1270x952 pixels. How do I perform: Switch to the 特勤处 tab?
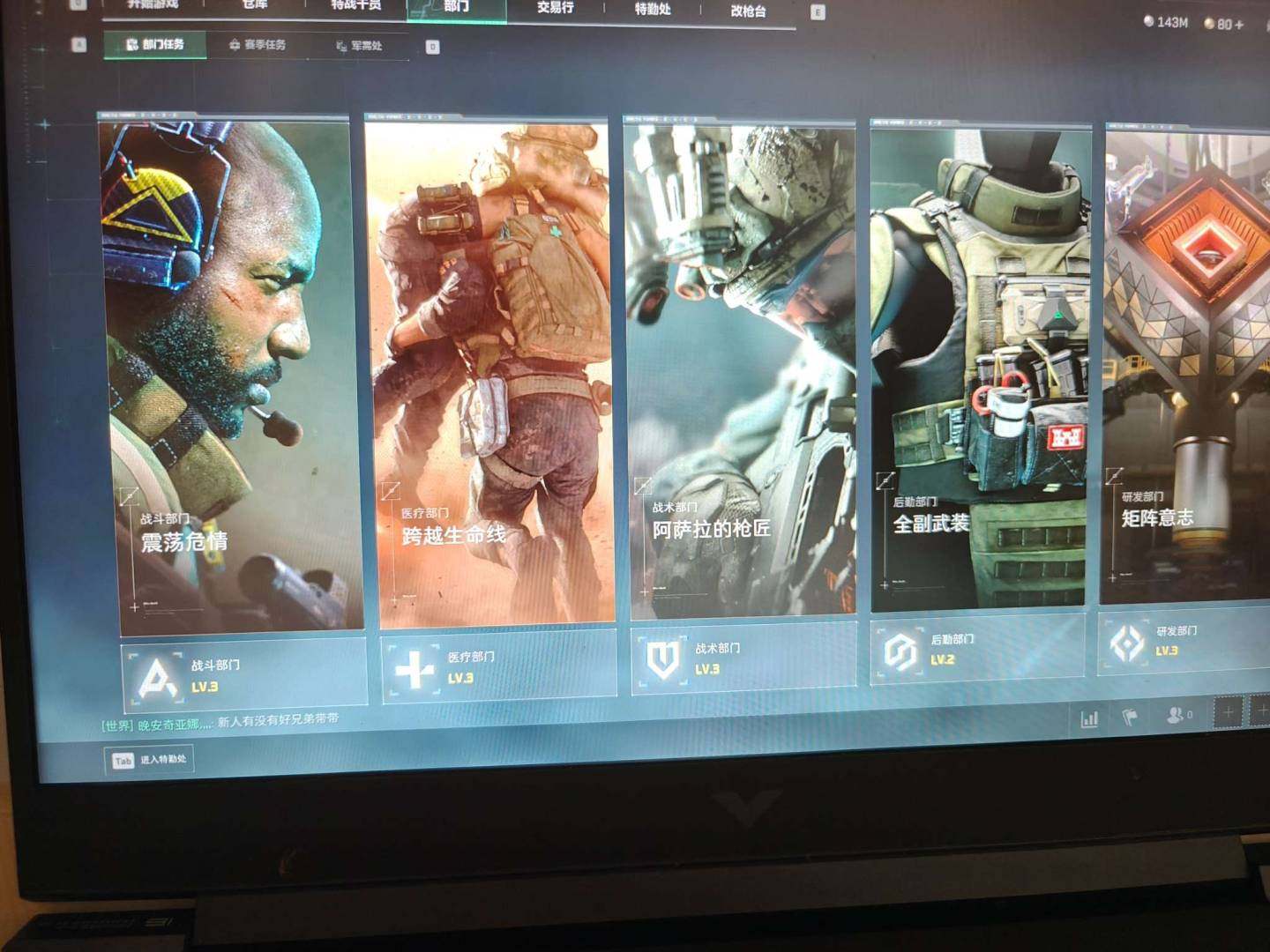pos(653,9)
